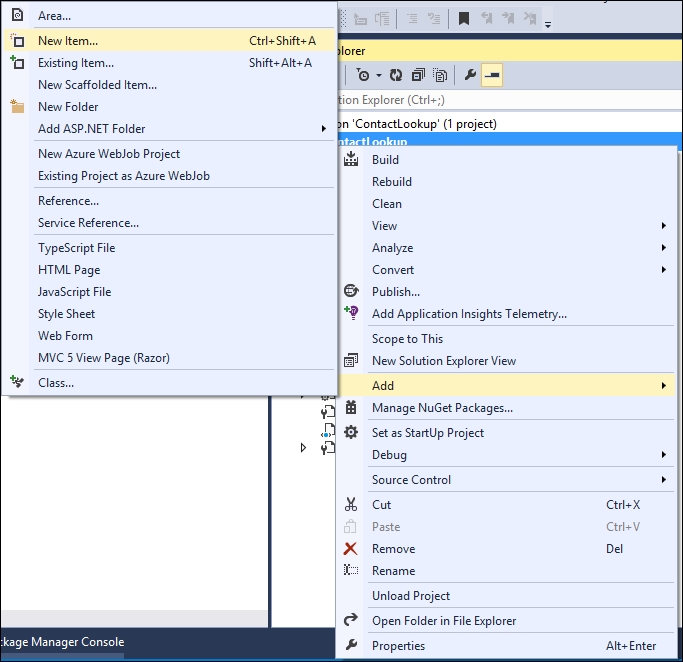This screenshot has width=683, height=662.
Task: Expand the collapsed tree node in Solution Explorer
Action: point(304,448)
